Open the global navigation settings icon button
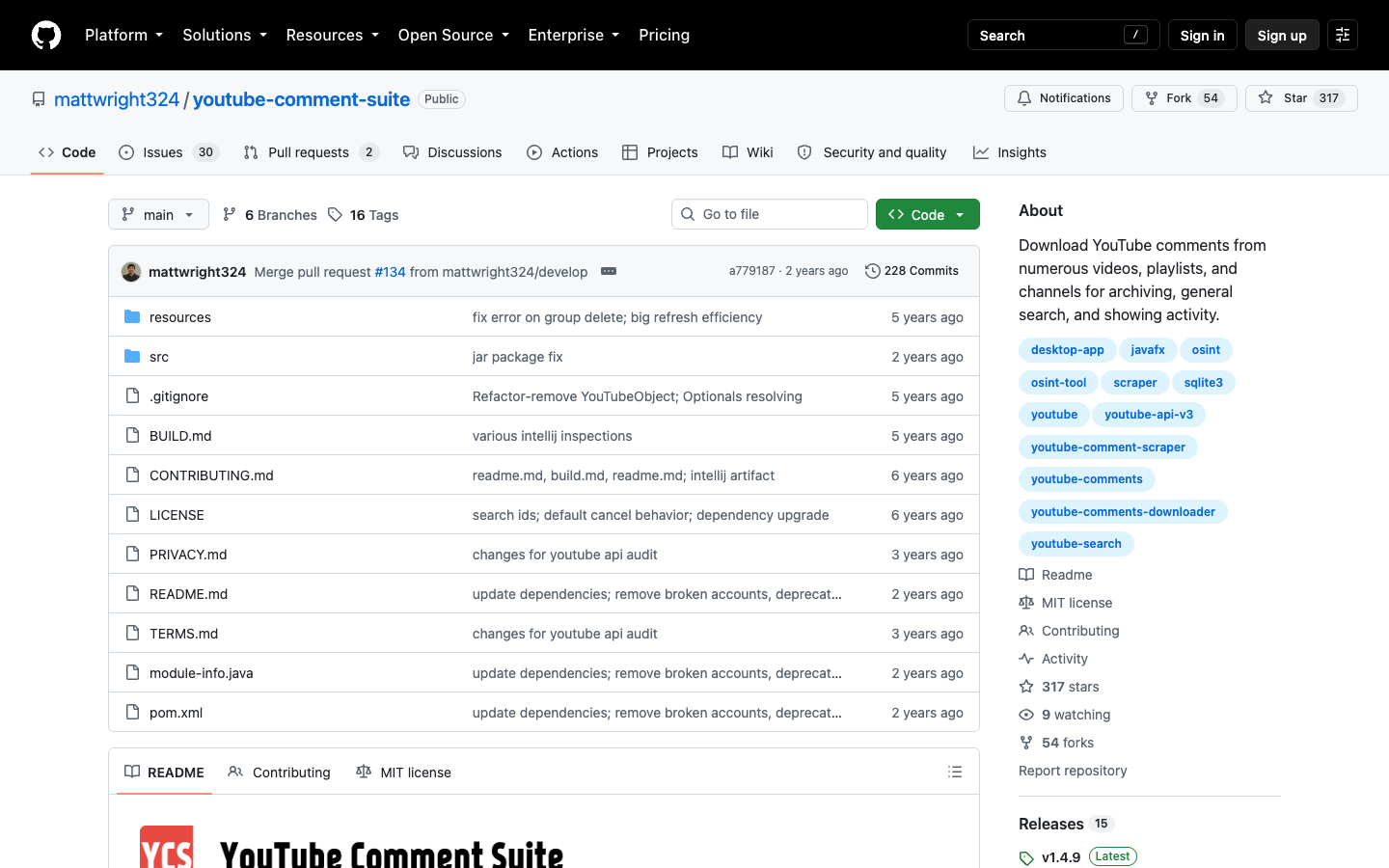1389x868 pixels. (x=1343, y=35)
